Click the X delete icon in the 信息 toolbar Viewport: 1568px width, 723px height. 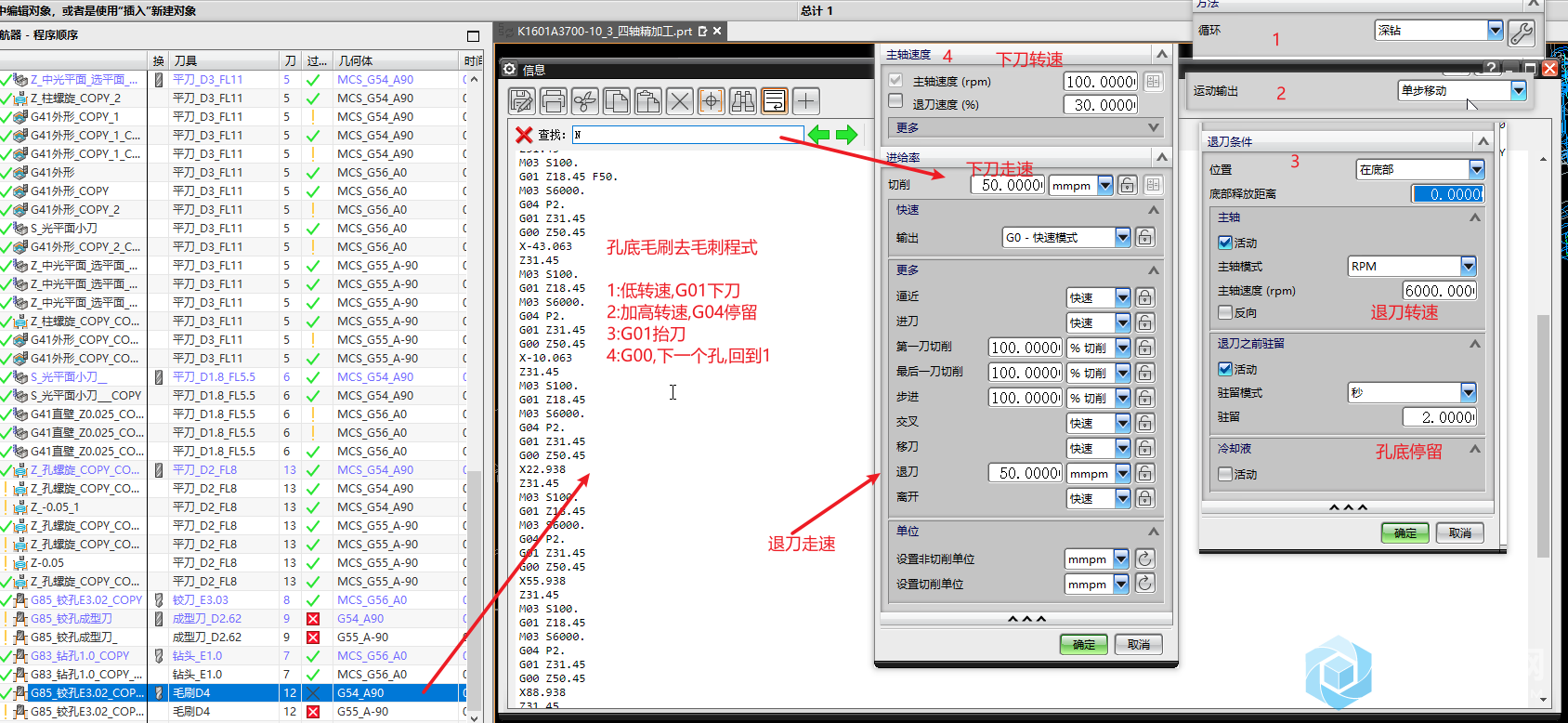pyautogui.click(x=680, y=100)
